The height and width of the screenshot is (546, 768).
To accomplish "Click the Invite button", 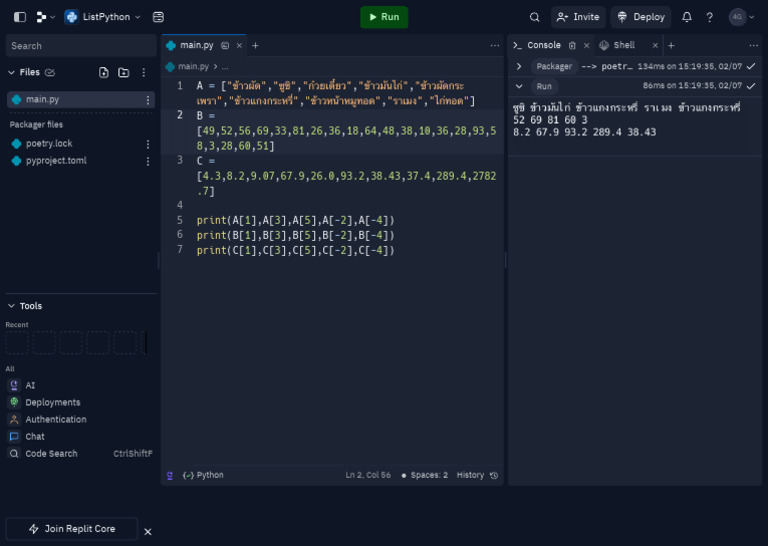I will pos(578,17).
